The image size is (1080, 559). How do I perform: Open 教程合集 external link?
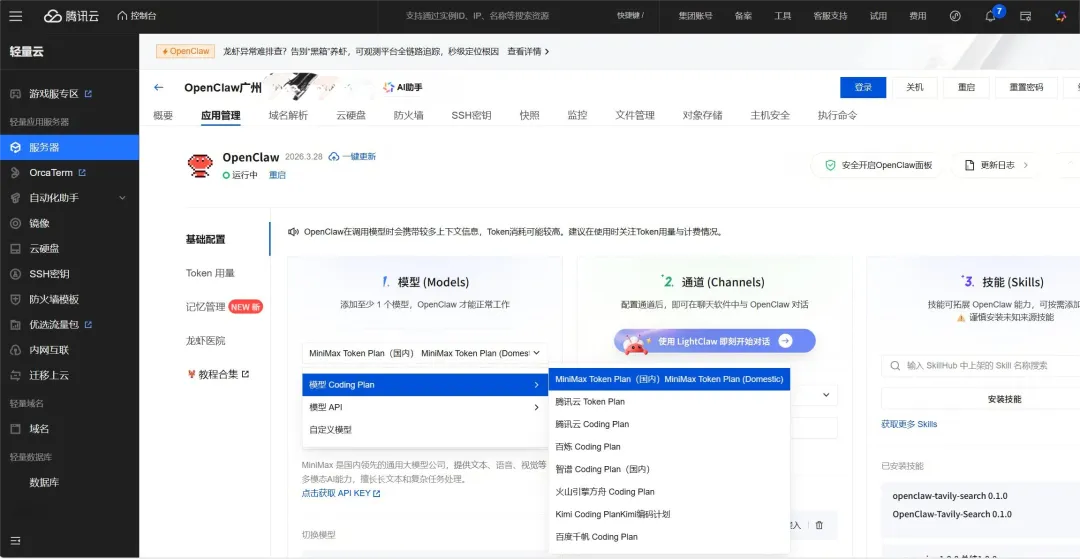click(218, 375)
